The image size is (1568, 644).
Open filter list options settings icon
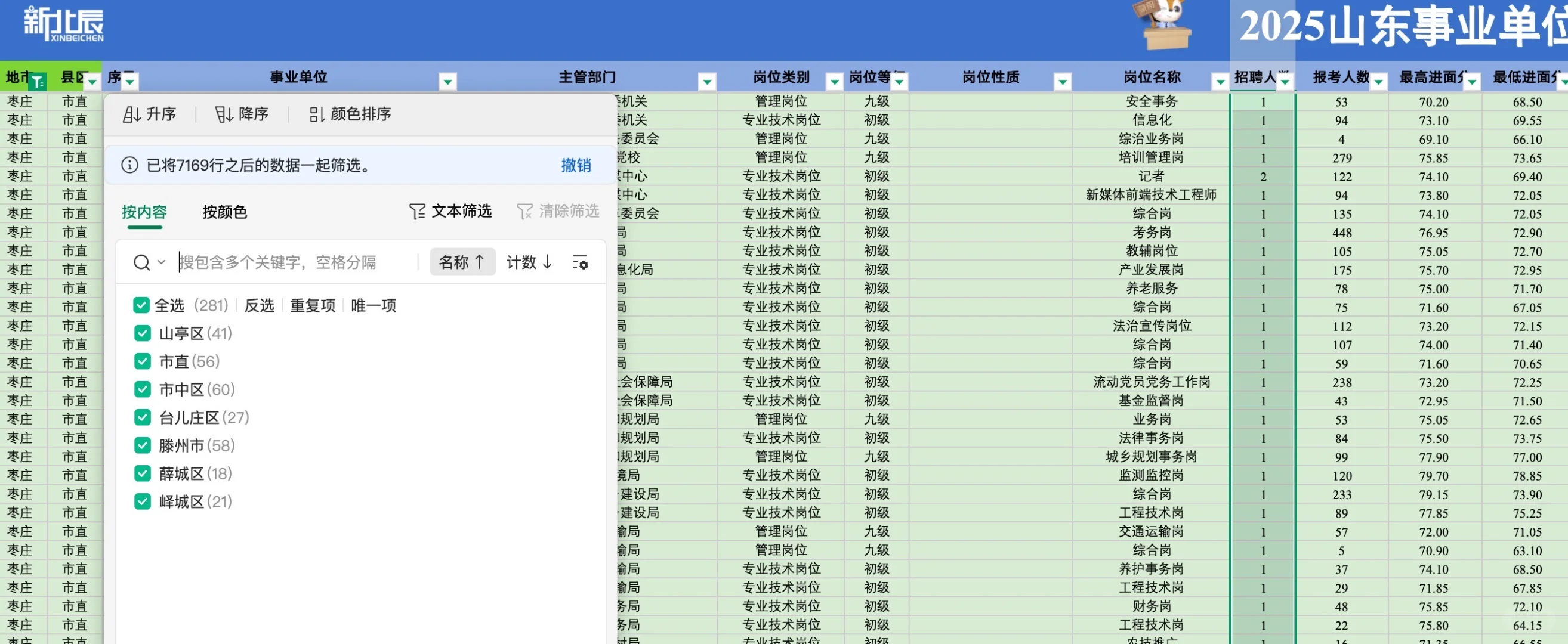pyautogui.click(x=580, y=263)
